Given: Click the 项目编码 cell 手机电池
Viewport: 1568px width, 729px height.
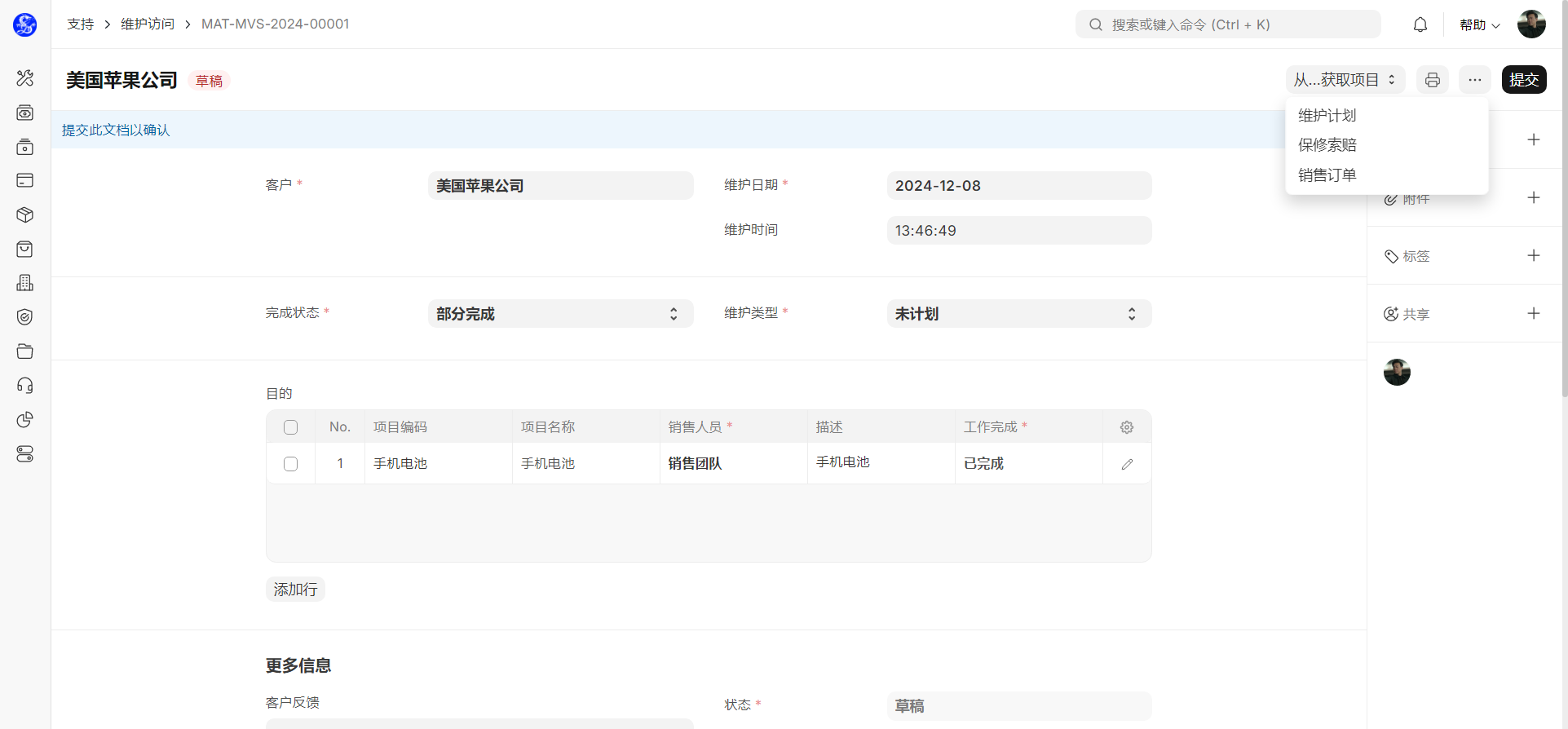Looking at the screenshot, I should tap(439, 464).
